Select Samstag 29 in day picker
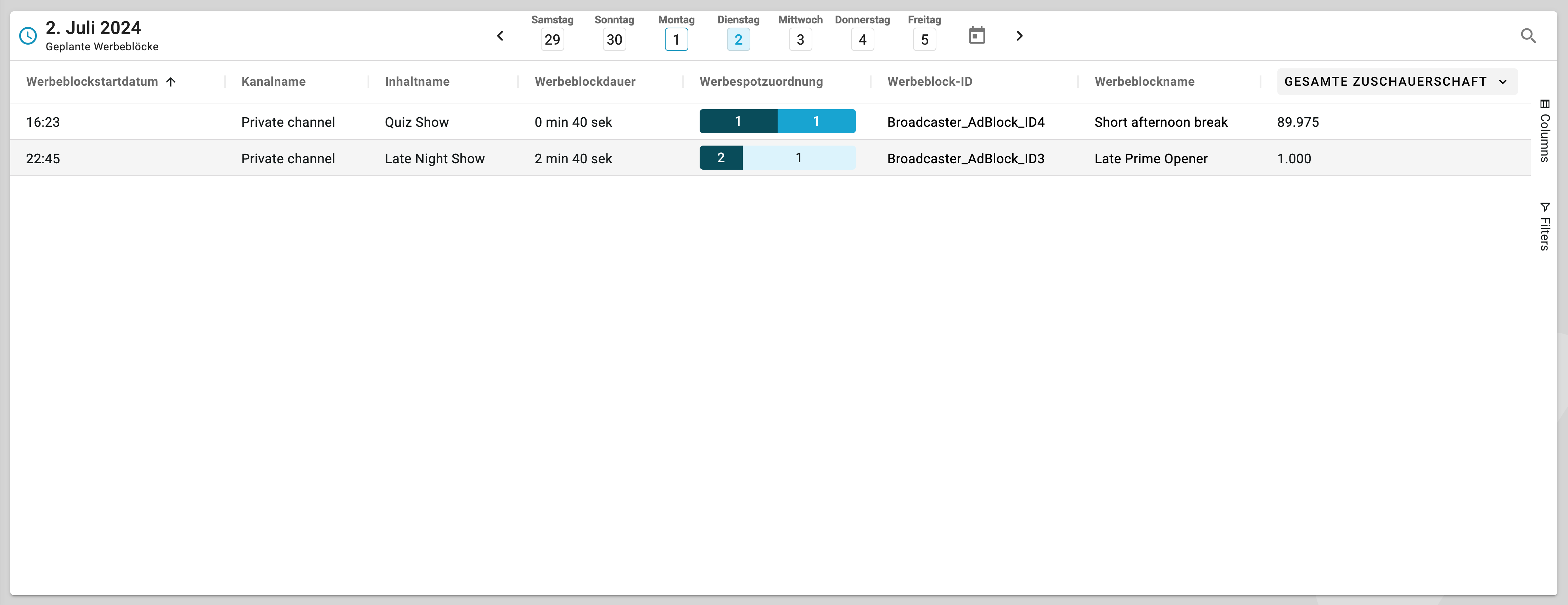 551,40
